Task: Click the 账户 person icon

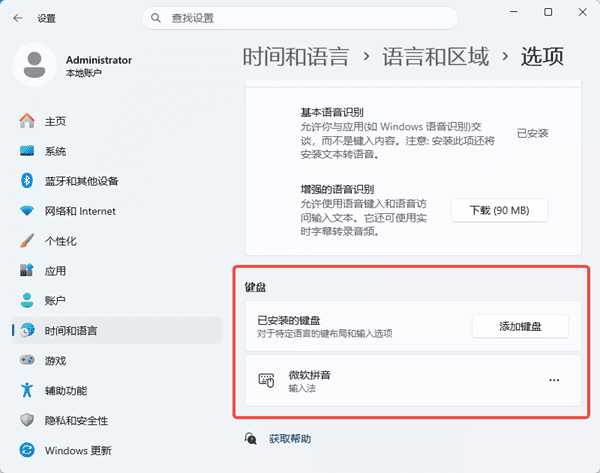Action: click(x=27, y=300)
